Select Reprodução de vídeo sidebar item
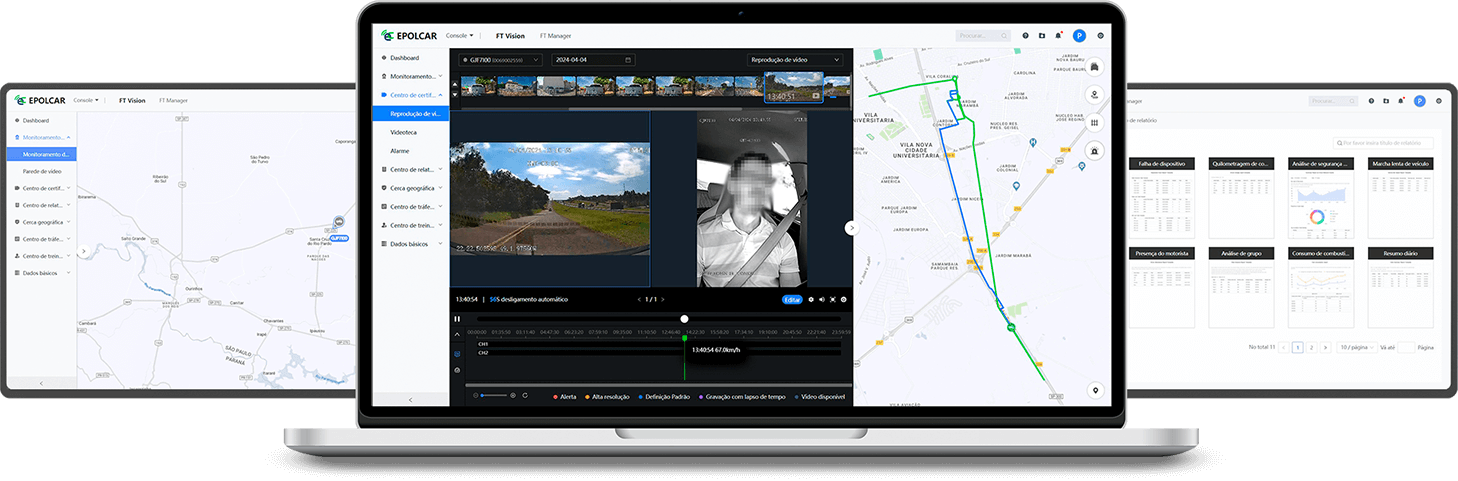 pos(410,113)
